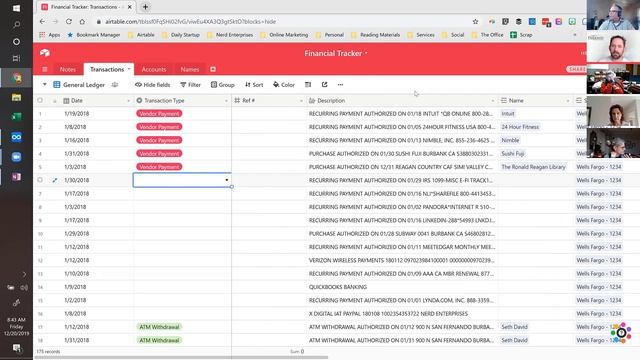Screen dimensions: 640x360
Task: Click the Share button
Action: pyautogui.click(x=577, y=69)
